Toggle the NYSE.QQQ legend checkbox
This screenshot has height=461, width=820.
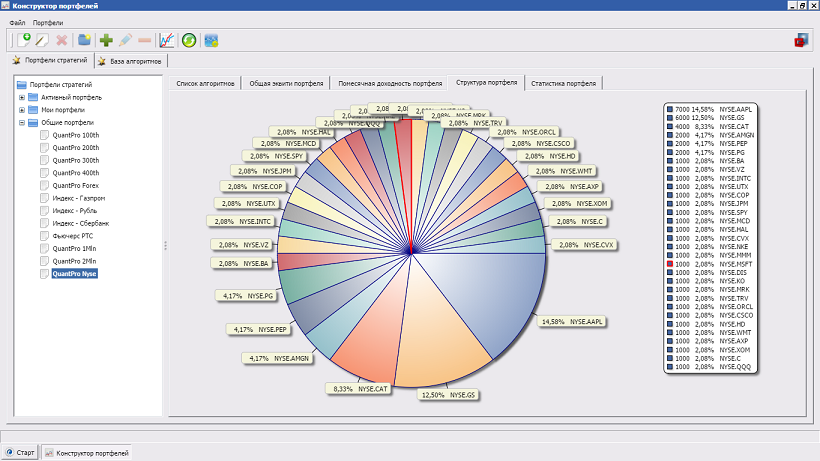click(670, 367)
